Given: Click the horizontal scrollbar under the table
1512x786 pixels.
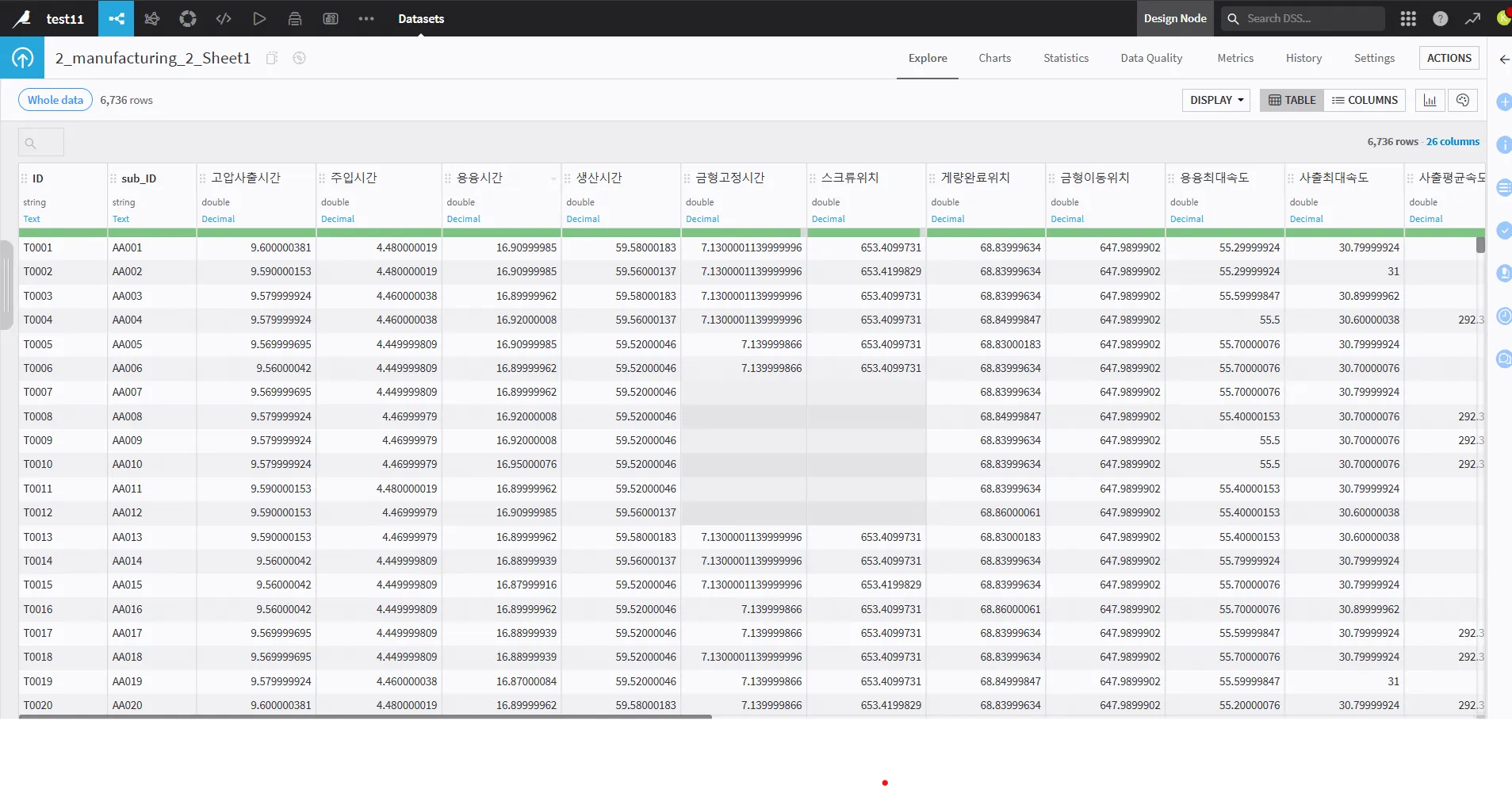Looking at the screenshot, I should click(x=365, y=717).
